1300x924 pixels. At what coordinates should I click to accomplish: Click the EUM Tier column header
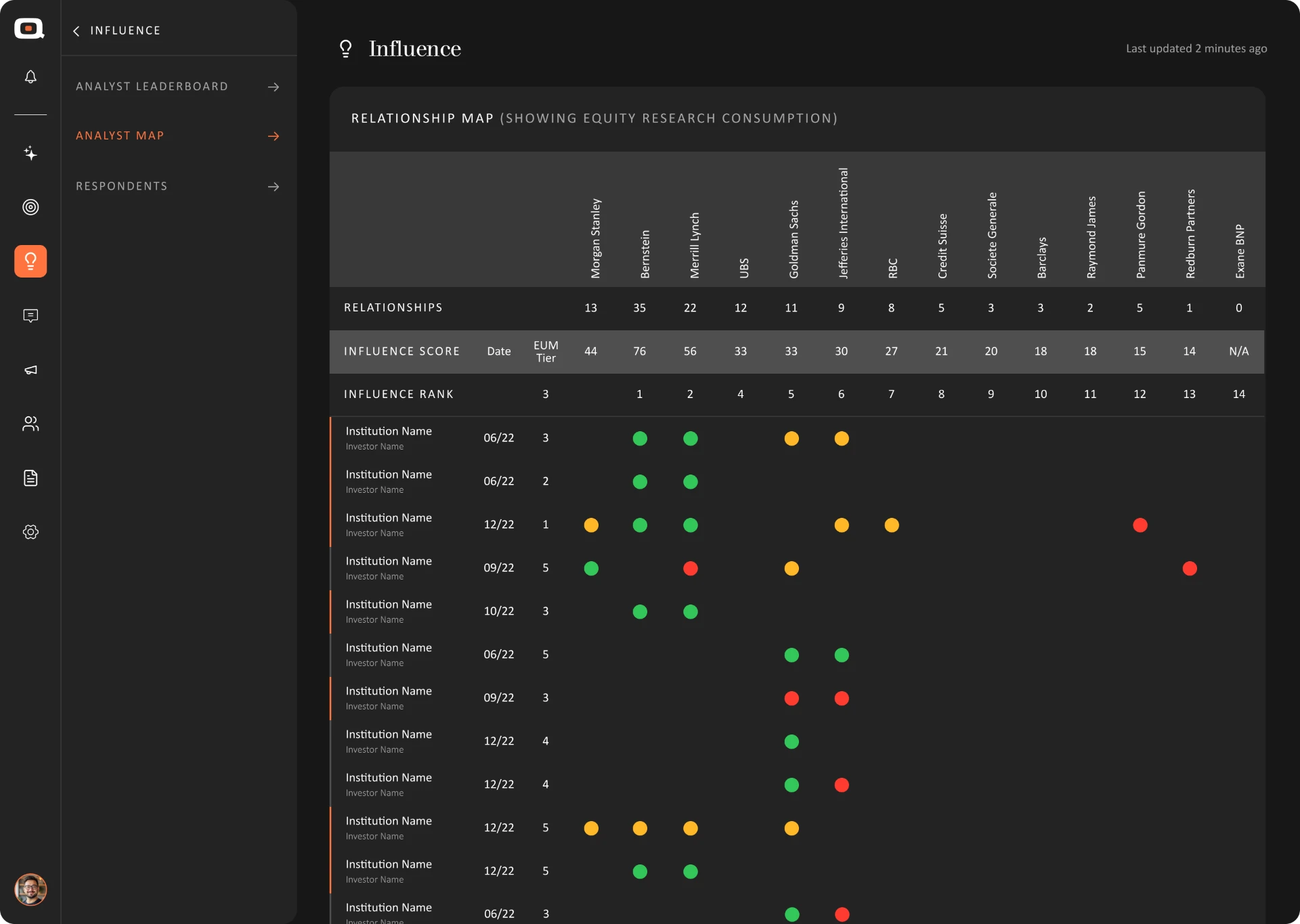(546, 352)
